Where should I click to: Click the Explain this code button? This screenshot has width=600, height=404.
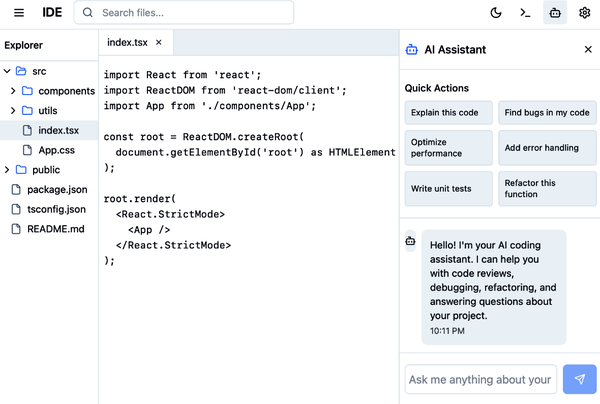coord(449,114)
